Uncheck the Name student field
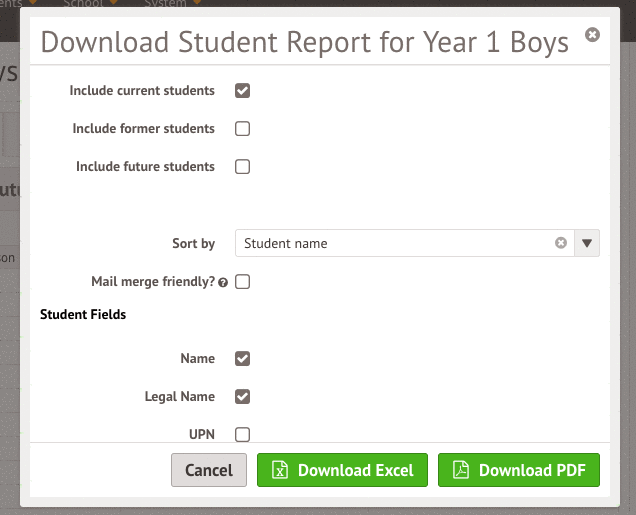Screen dimensions: 636x515 tap(242, 358)
